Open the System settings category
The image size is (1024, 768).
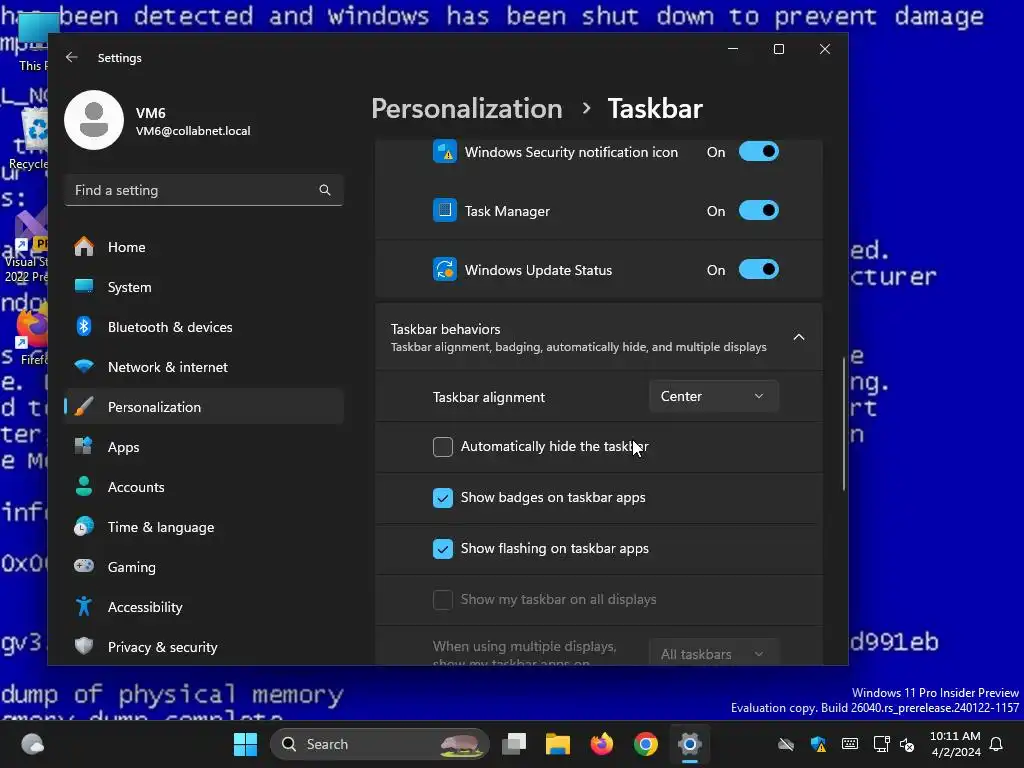[x=204, y=287]
